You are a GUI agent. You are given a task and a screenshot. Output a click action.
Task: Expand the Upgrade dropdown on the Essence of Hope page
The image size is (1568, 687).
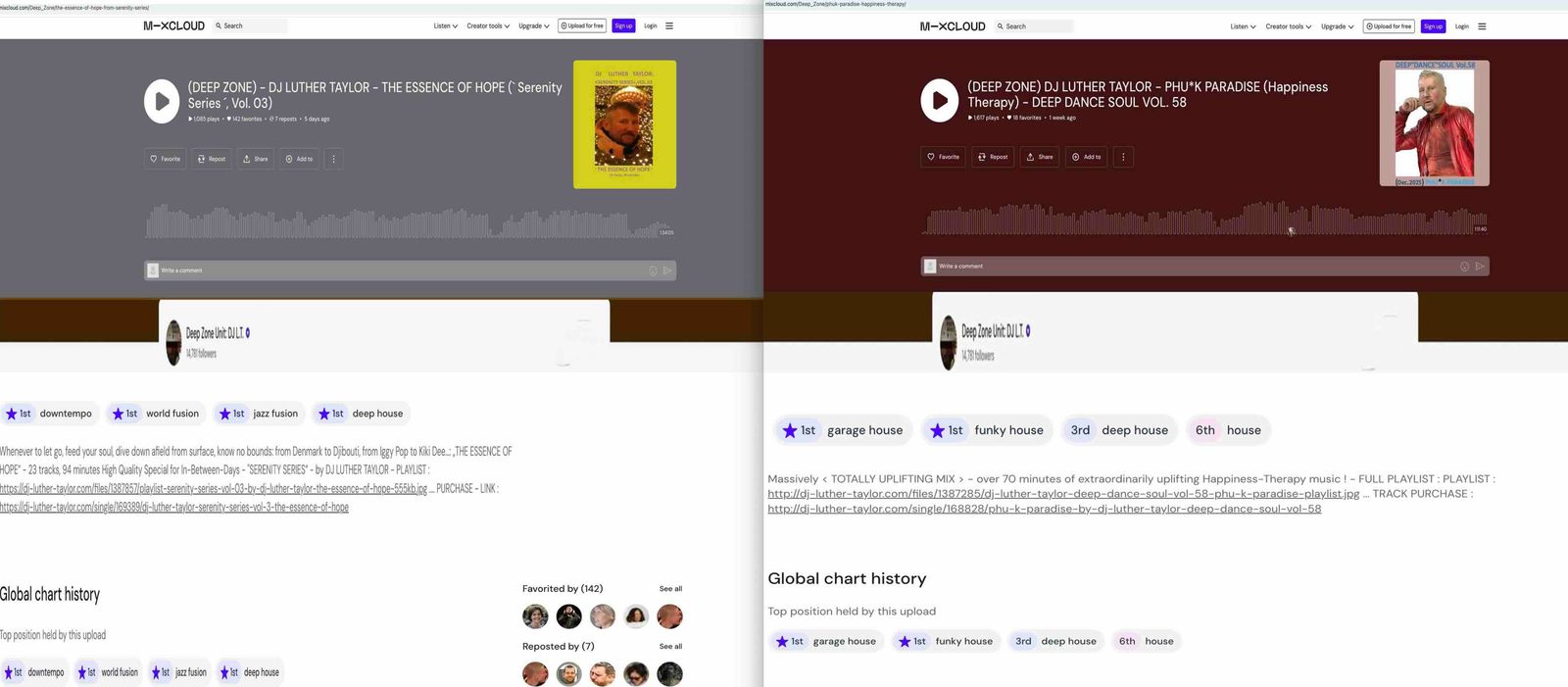[533, 26]
